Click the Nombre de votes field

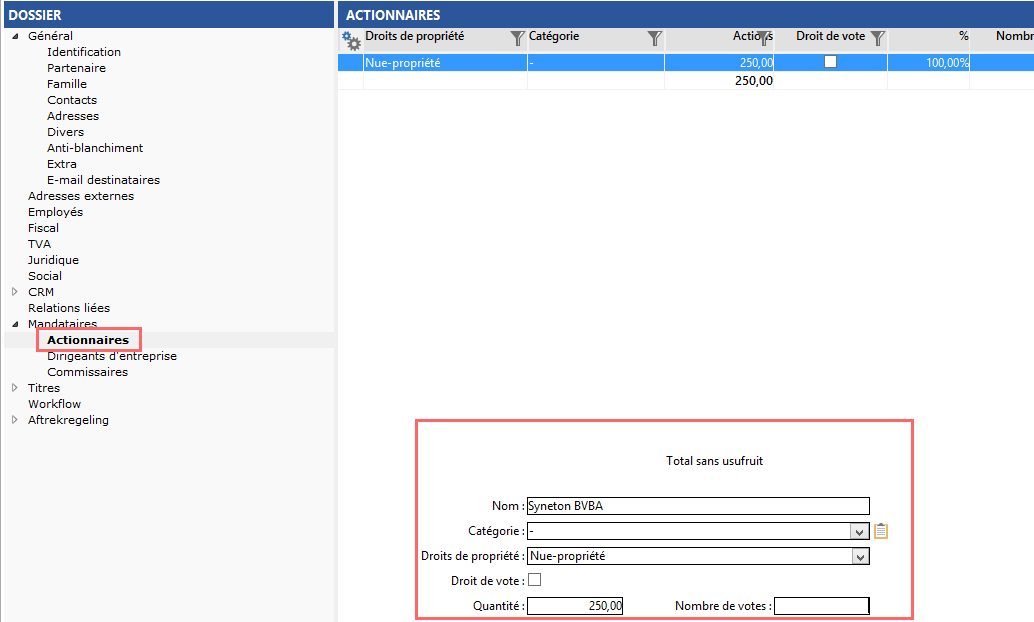coord(821,605)
